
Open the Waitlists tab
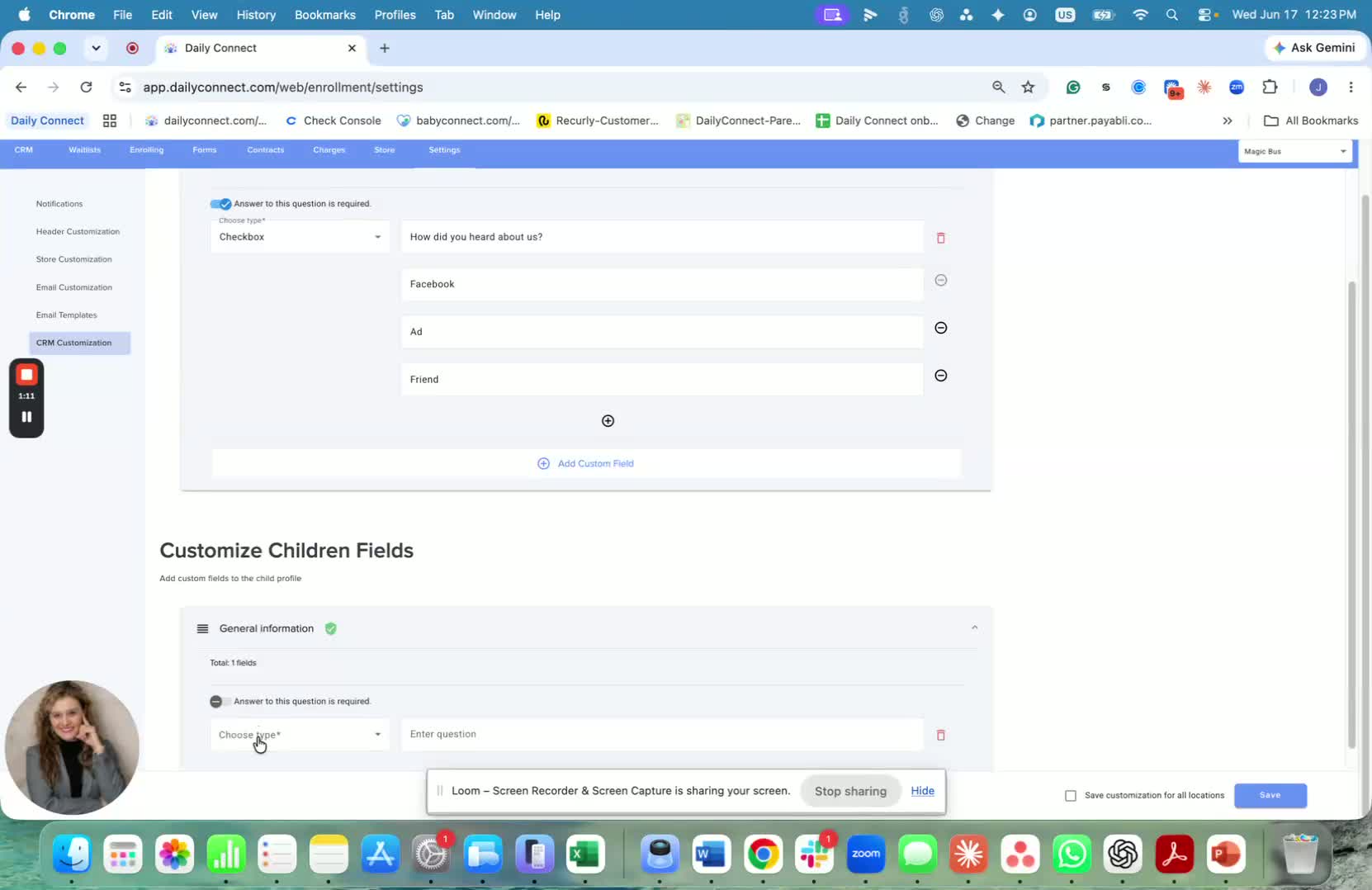[x=84, y=149]
